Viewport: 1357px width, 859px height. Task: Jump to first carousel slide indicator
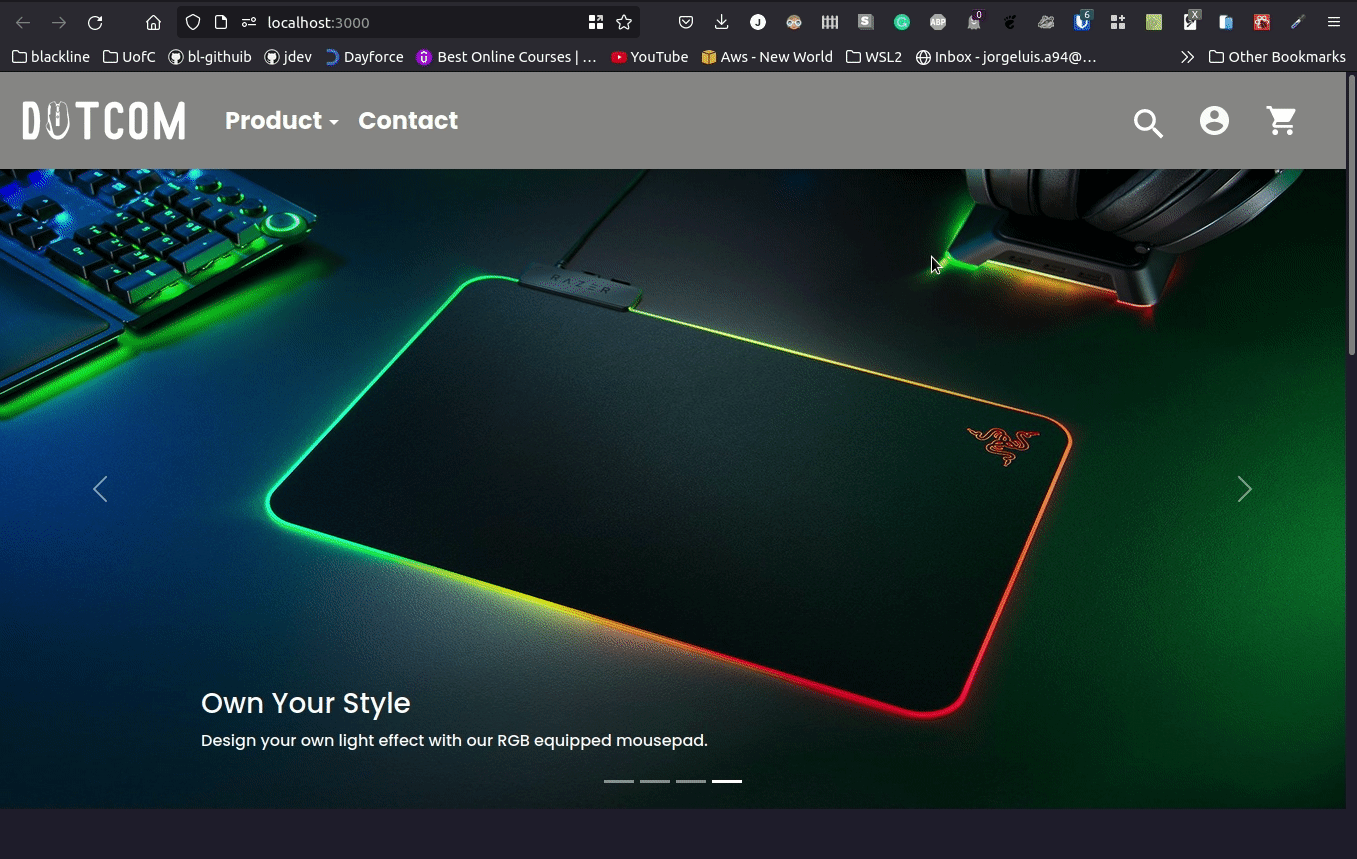tap(619, 781)
